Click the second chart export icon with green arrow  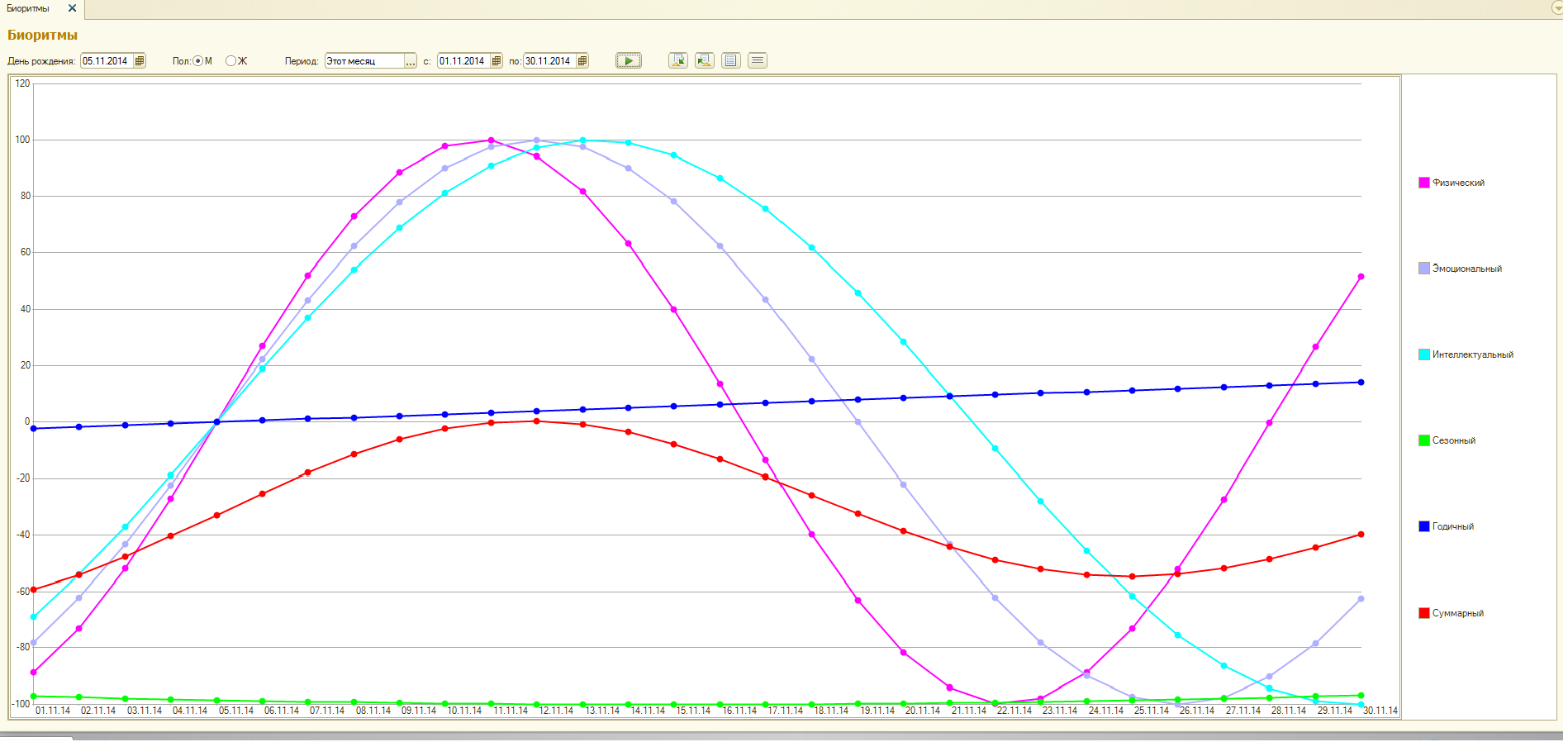point(705,60)
